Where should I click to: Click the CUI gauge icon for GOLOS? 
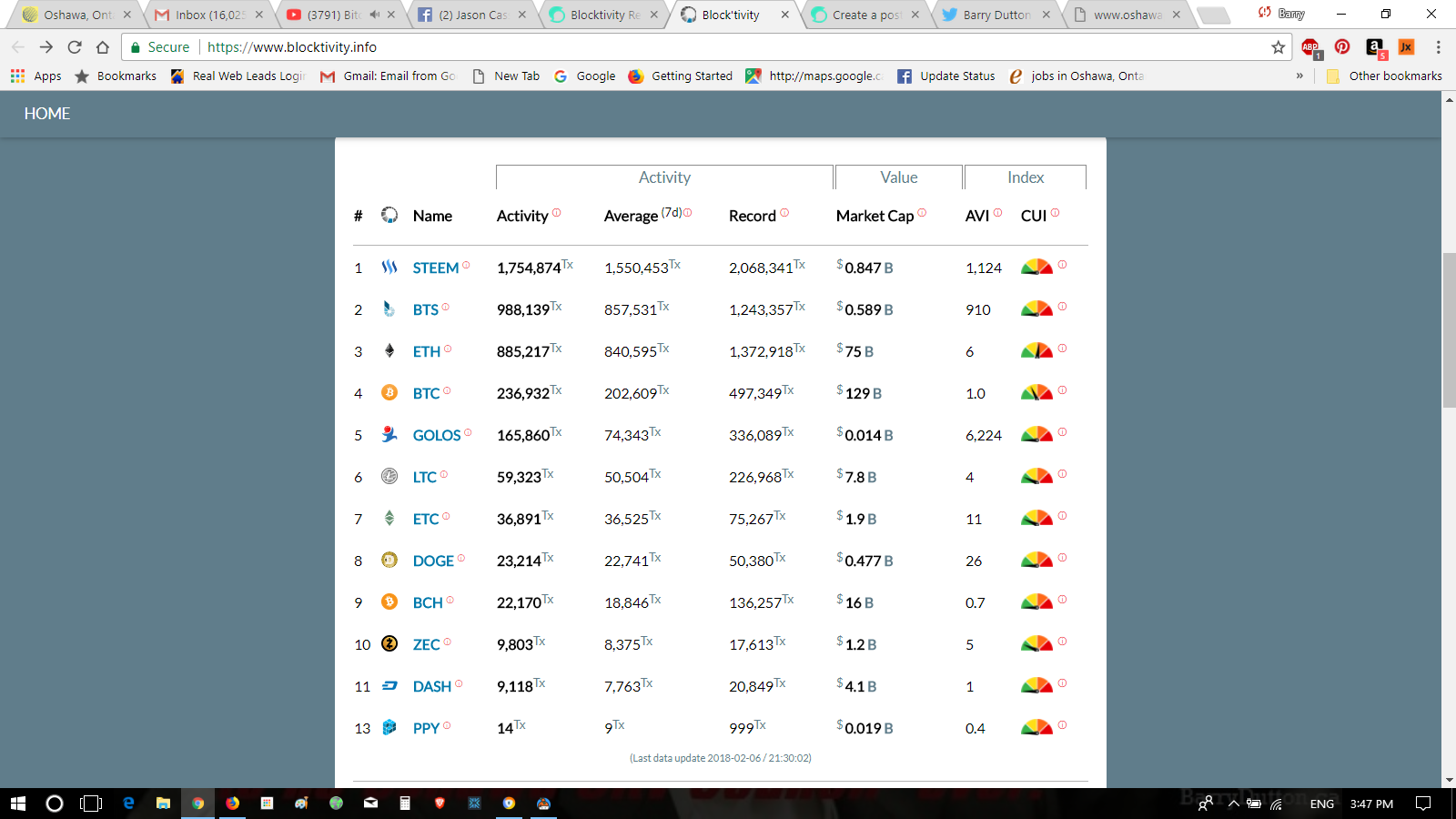click(x=1036, y=434)
